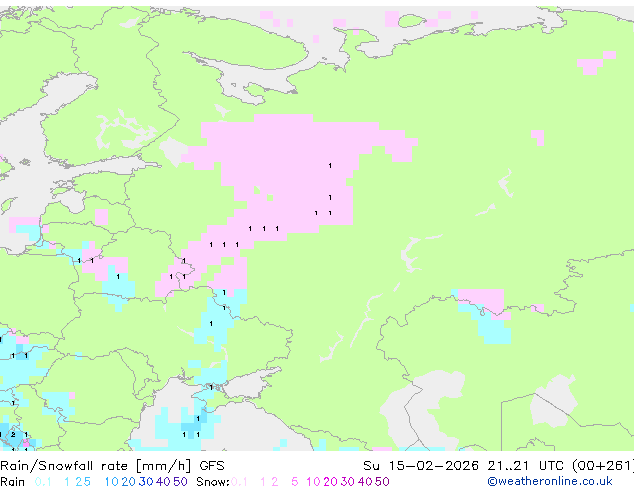Screen dimensions: 634x490
Task: Click the "Su 15-02-2026" date text
Action: 421,466
